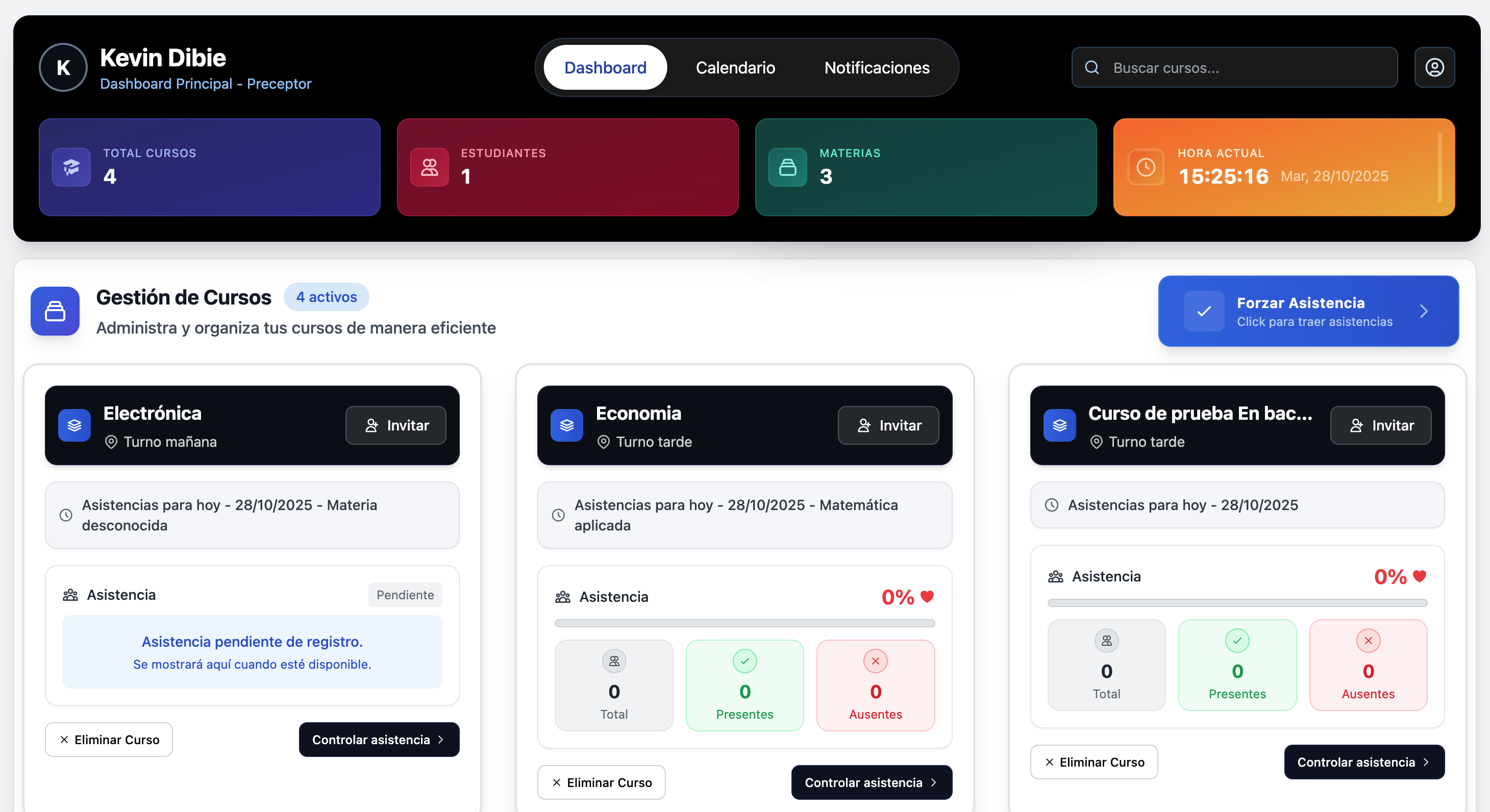This screenshot has width=1490, height=812.
Task: Click the green Presentes check icon for Economia
Action: 744,662
